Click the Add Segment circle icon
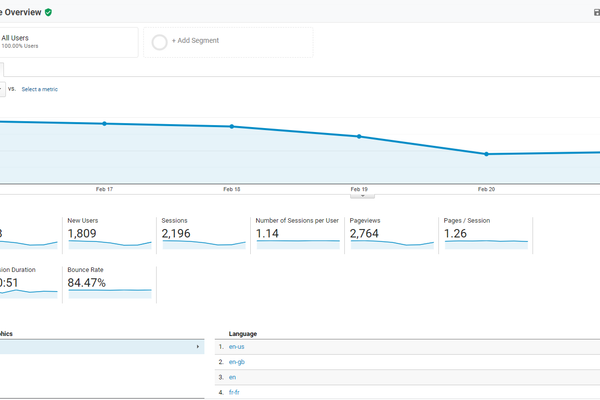 160,42
